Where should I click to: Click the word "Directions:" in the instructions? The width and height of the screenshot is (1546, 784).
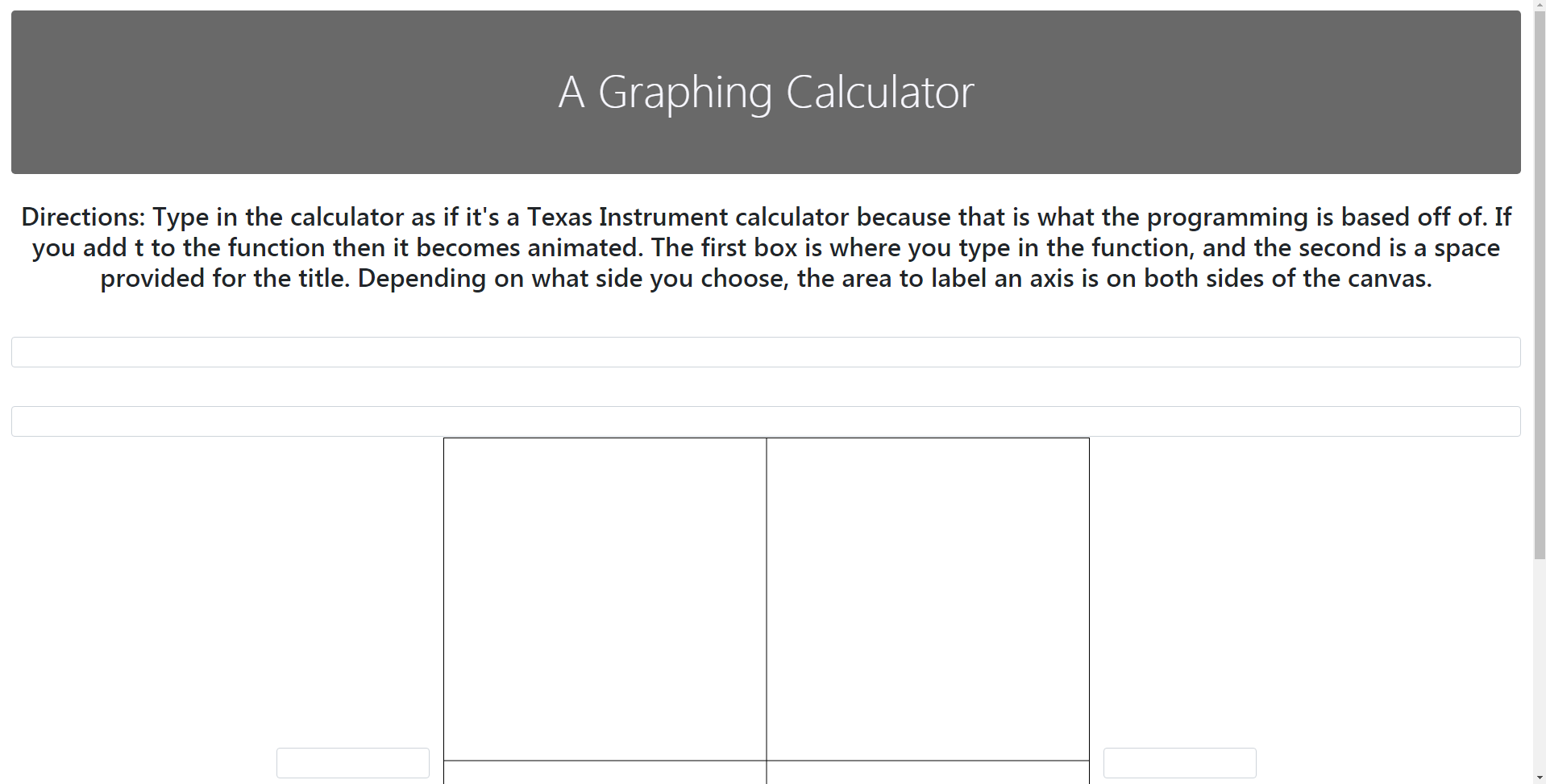[82, 217]
